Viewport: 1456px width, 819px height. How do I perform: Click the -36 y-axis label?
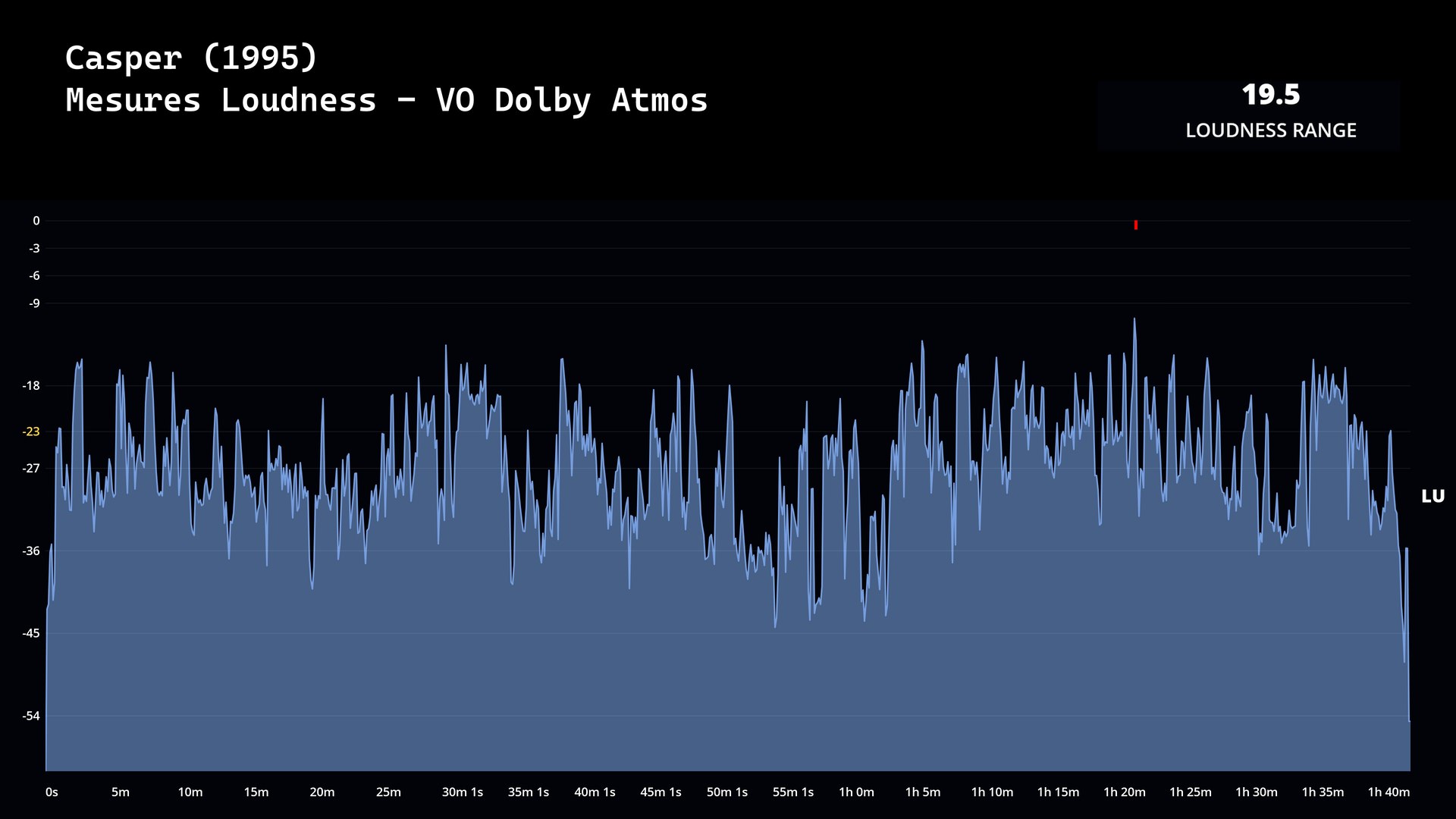click(31, 551)
